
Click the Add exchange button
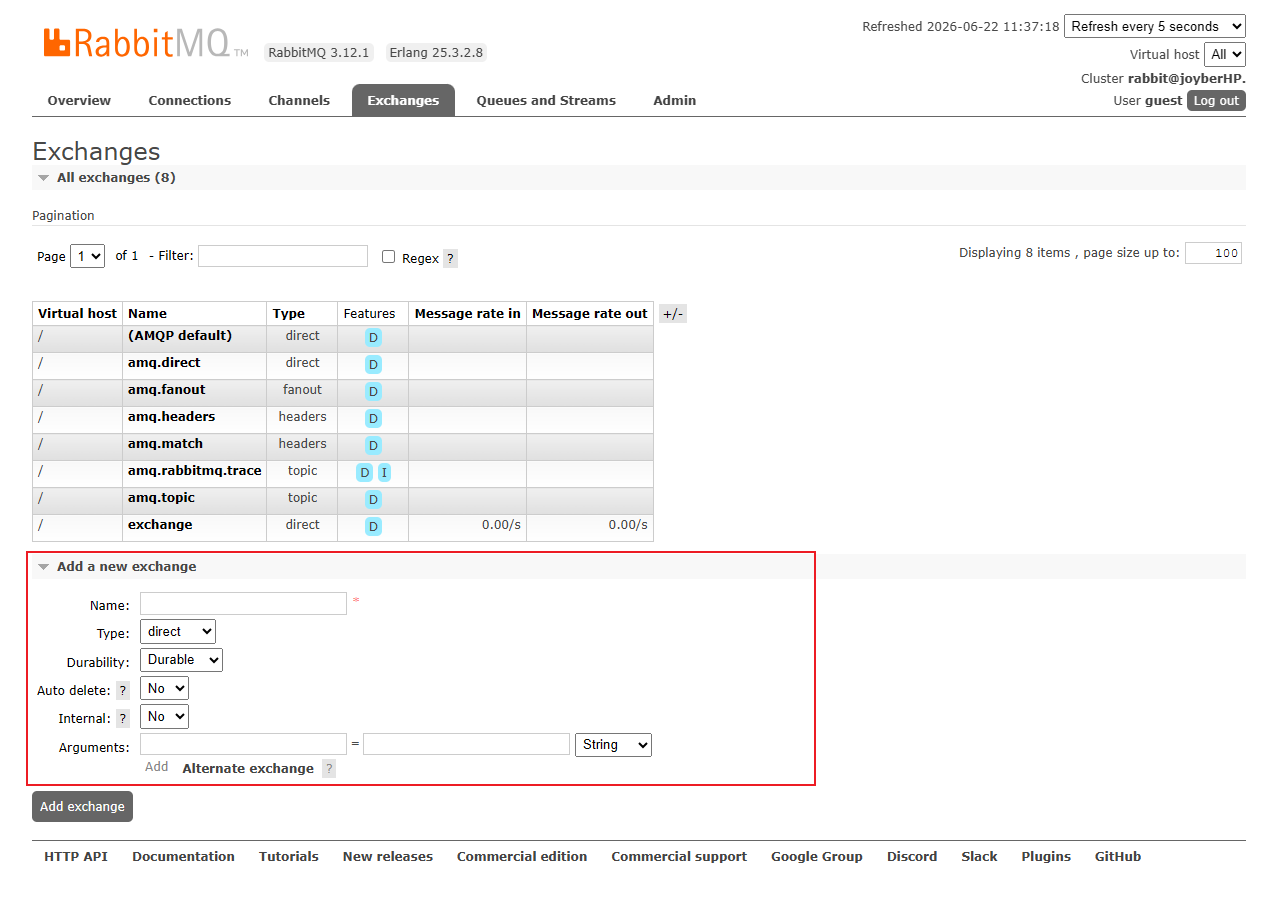[x=82, y=806]
